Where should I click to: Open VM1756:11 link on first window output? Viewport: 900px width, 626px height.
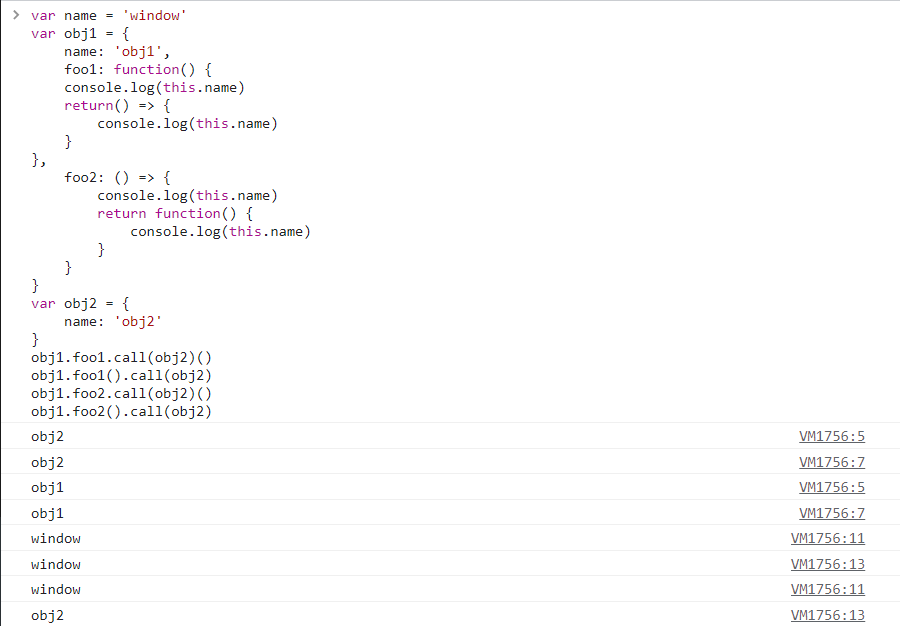(x=827, y=538)
